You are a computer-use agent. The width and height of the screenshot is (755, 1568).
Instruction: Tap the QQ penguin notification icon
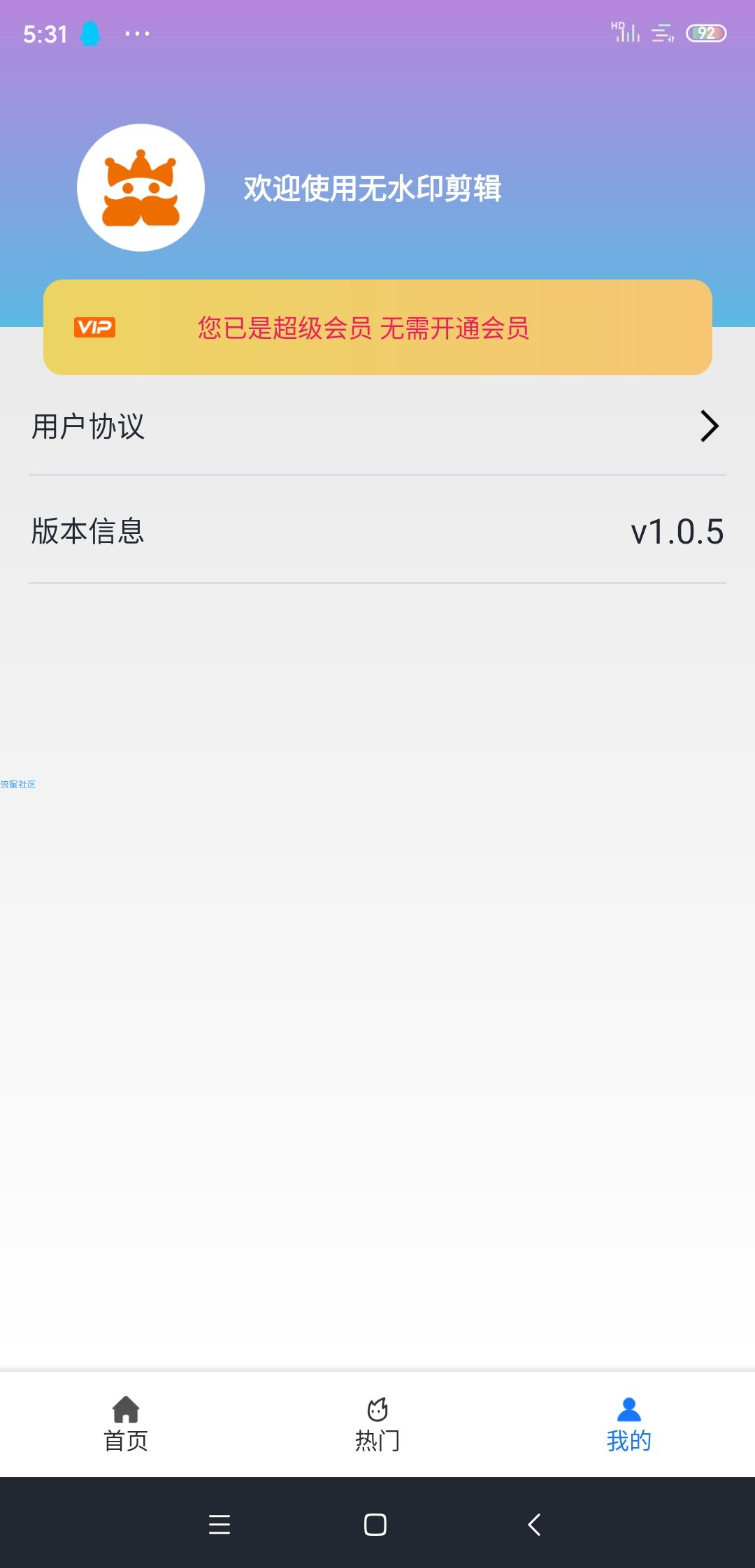[x=91, y=34]
